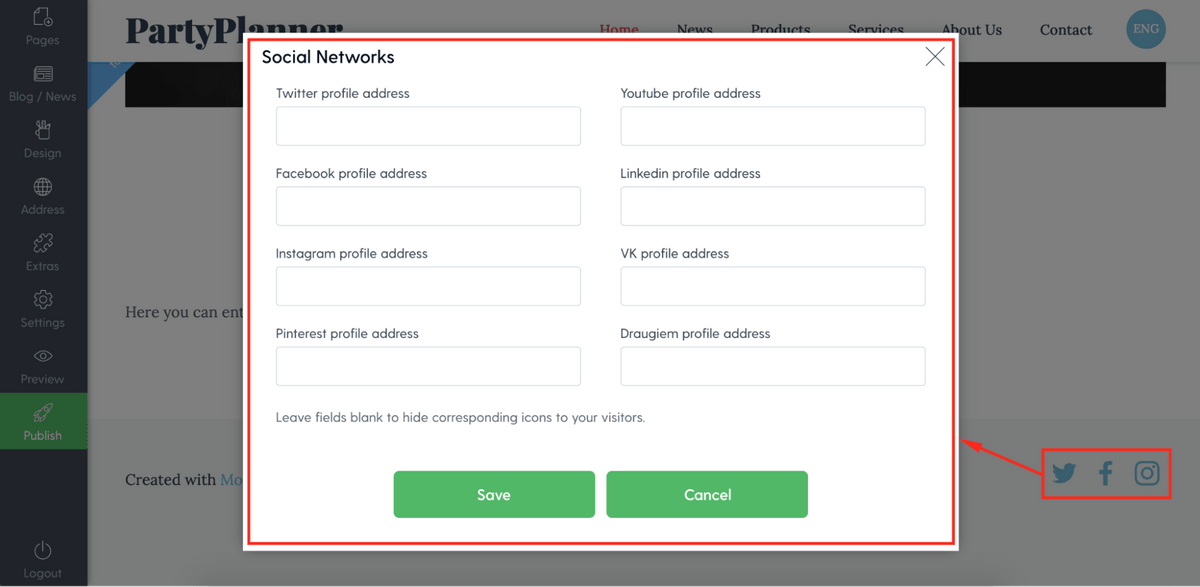This screenshot has height=587, width=1200.
Task: Open the Contact menu item
Action: (x=1066, y=30)
